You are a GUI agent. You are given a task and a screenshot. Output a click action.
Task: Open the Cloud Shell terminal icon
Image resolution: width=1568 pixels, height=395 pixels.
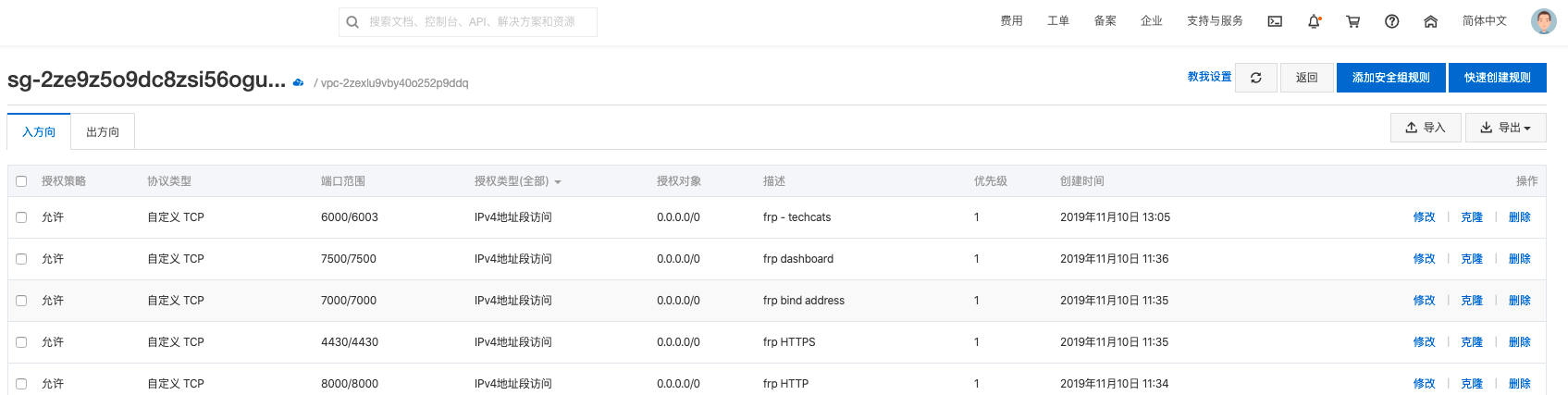[1275, 21]
